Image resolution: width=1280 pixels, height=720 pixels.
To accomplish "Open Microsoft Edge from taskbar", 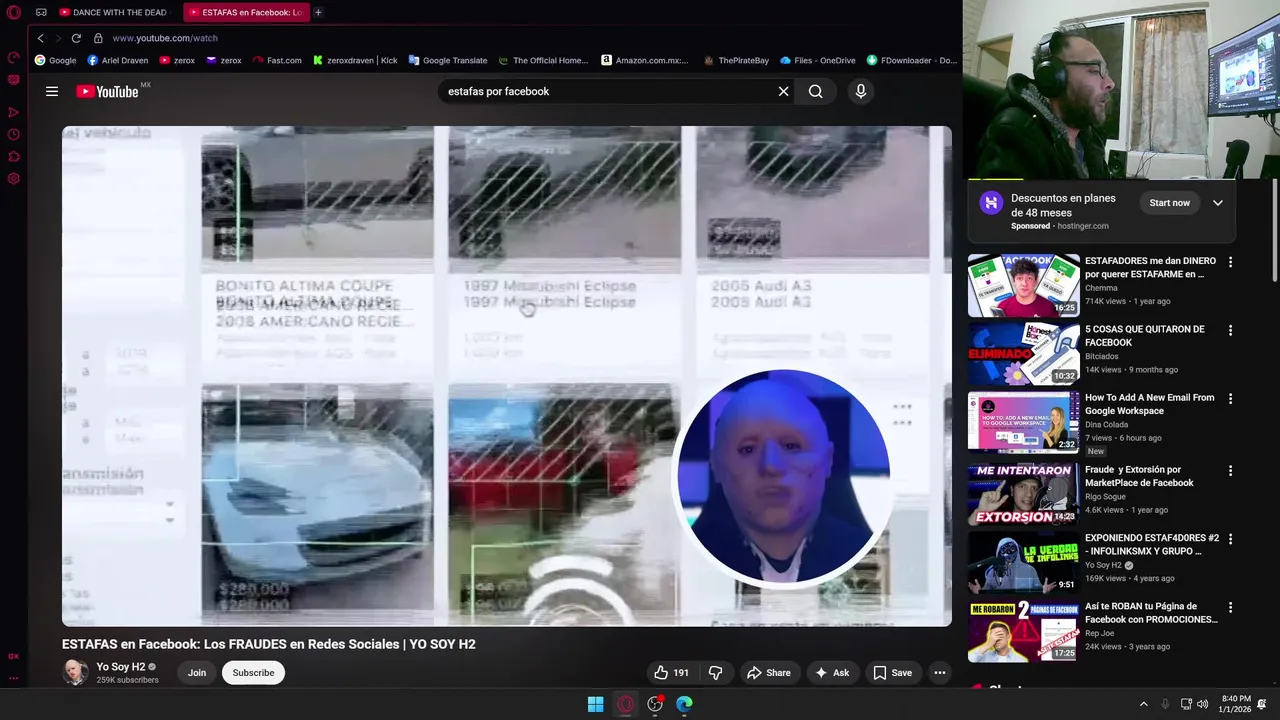I will [684, 704].
